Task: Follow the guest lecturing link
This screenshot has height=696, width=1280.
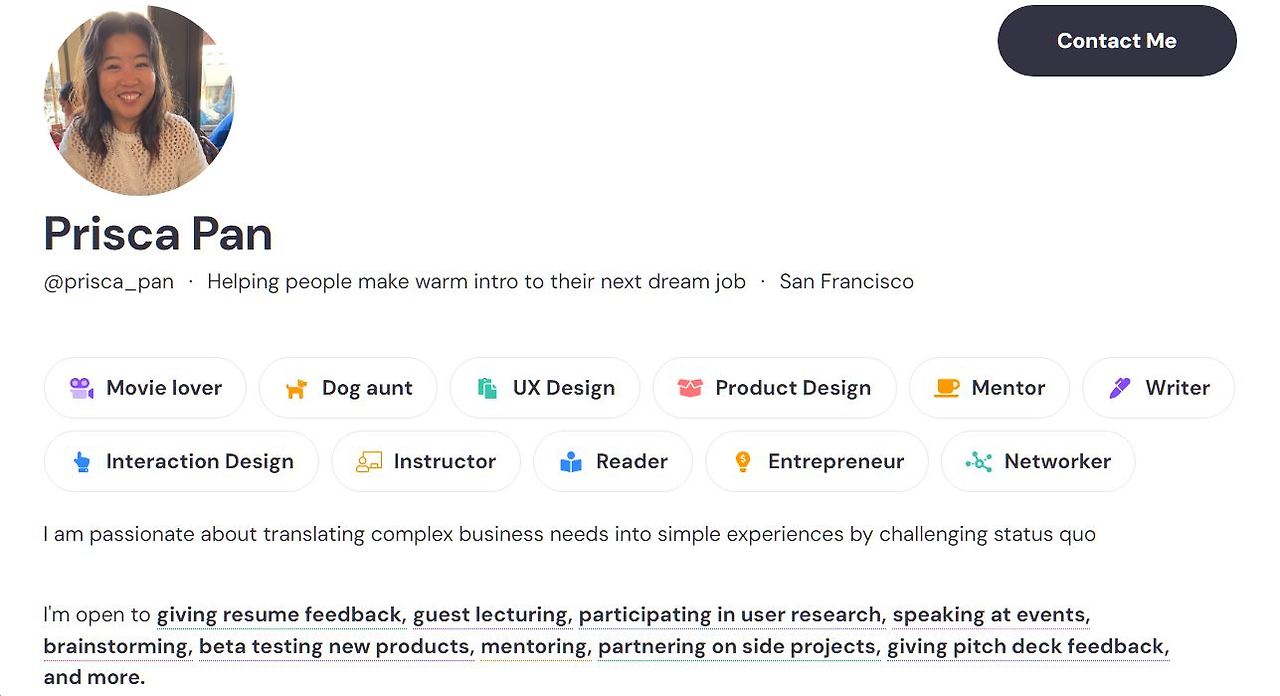Action: [490, 615]
